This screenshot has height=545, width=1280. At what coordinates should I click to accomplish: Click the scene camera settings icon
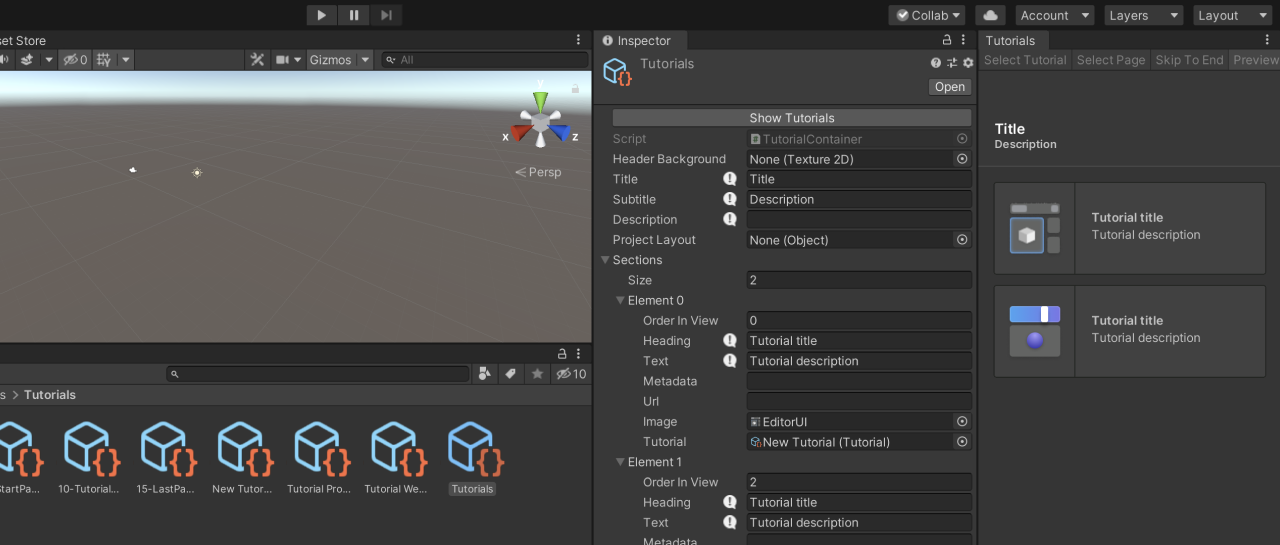[x=283, y=60]
